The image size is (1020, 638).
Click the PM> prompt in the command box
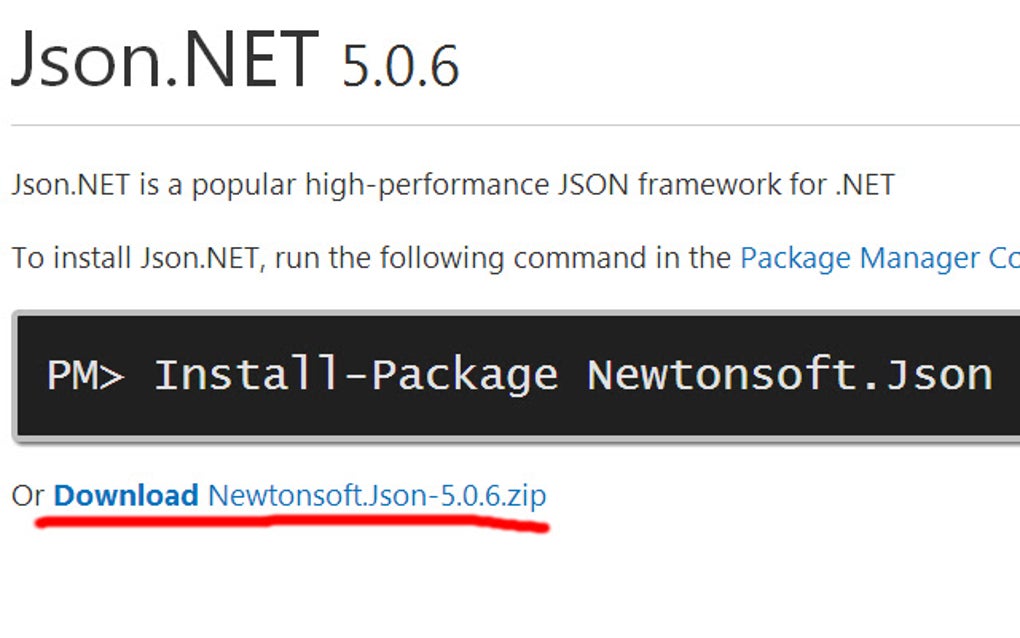tap(86, 375)
